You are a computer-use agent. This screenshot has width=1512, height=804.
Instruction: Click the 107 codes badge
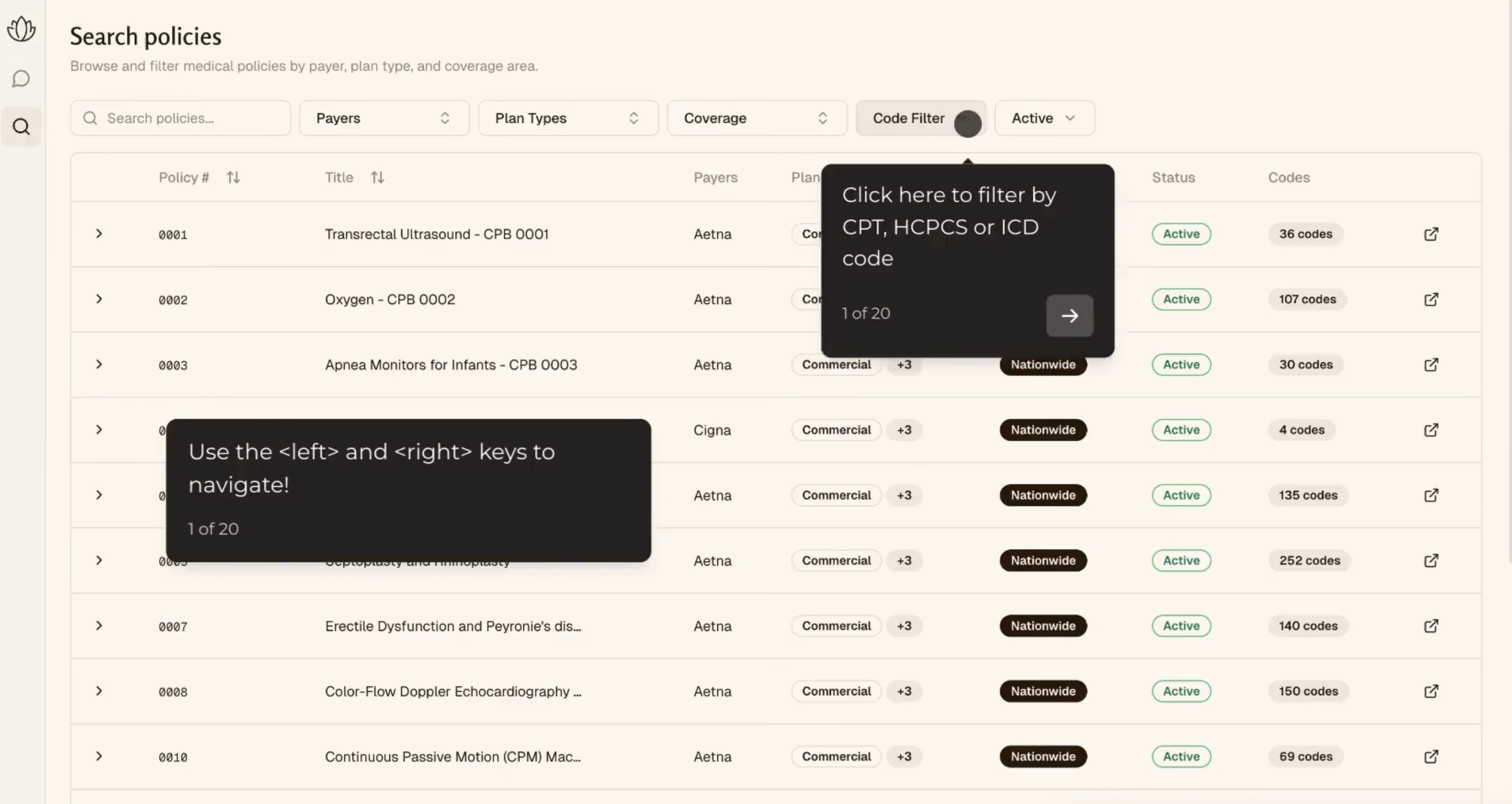tap(1307, 300)
